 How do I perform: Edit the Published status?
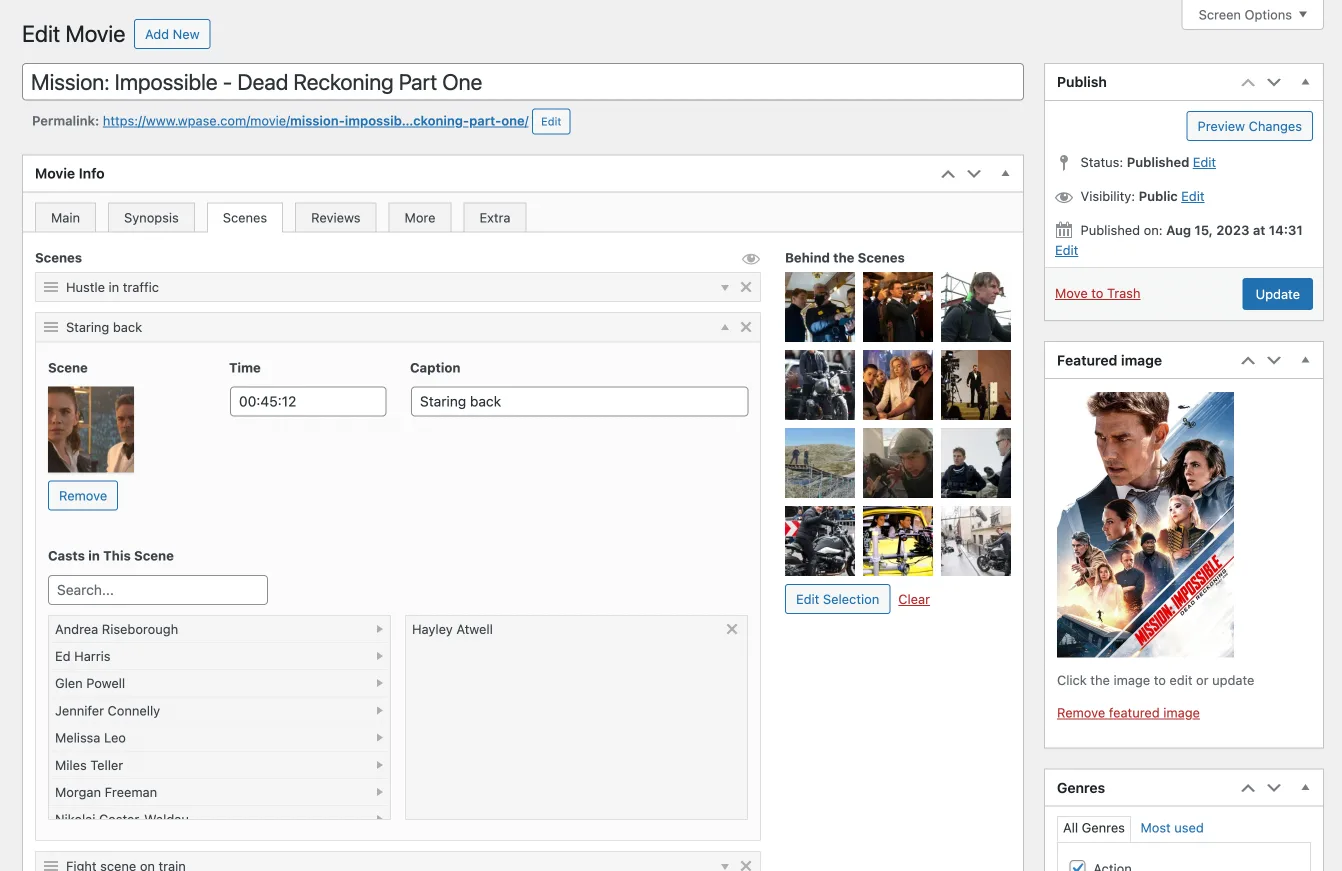pos(1204,162)
